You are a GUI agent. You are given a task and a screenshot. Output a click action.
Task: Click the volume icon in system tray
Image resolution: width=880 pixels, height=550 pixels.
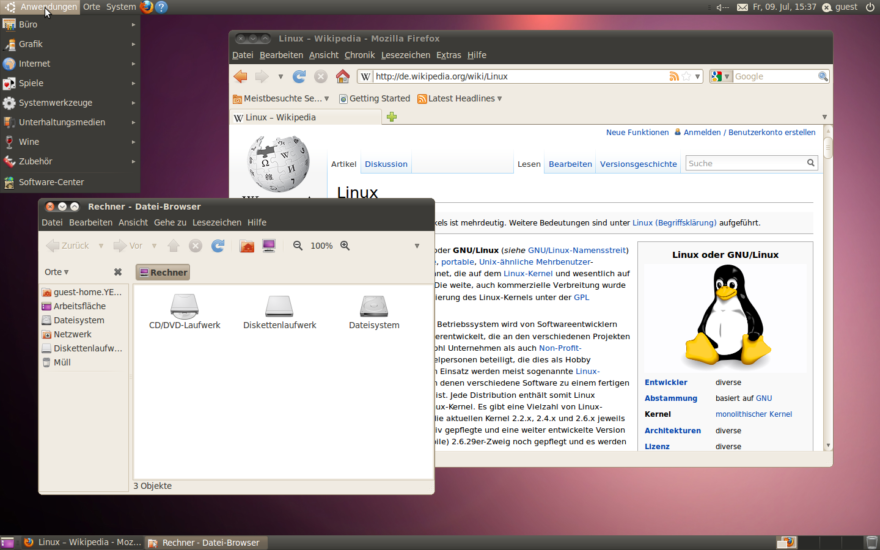722,7
